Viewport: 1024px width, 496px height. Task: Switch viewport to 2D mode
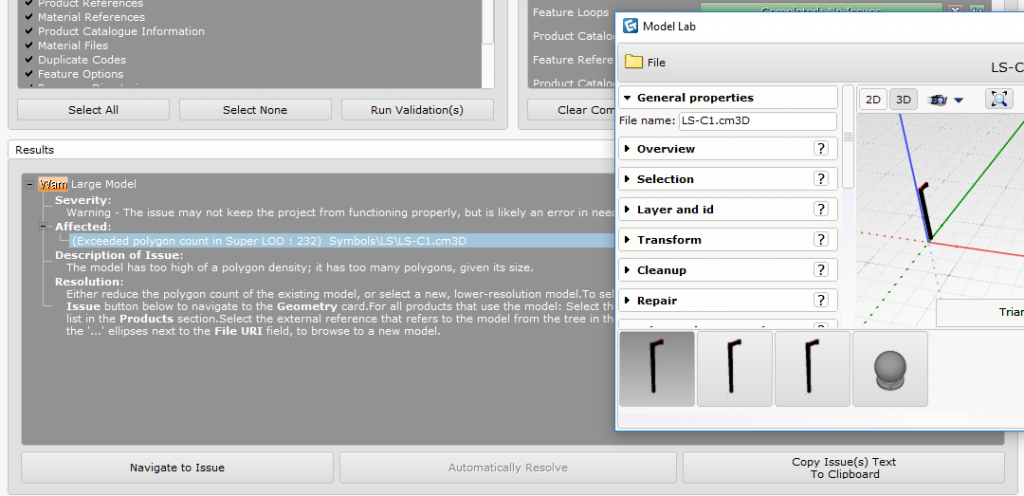click(873, 100)
